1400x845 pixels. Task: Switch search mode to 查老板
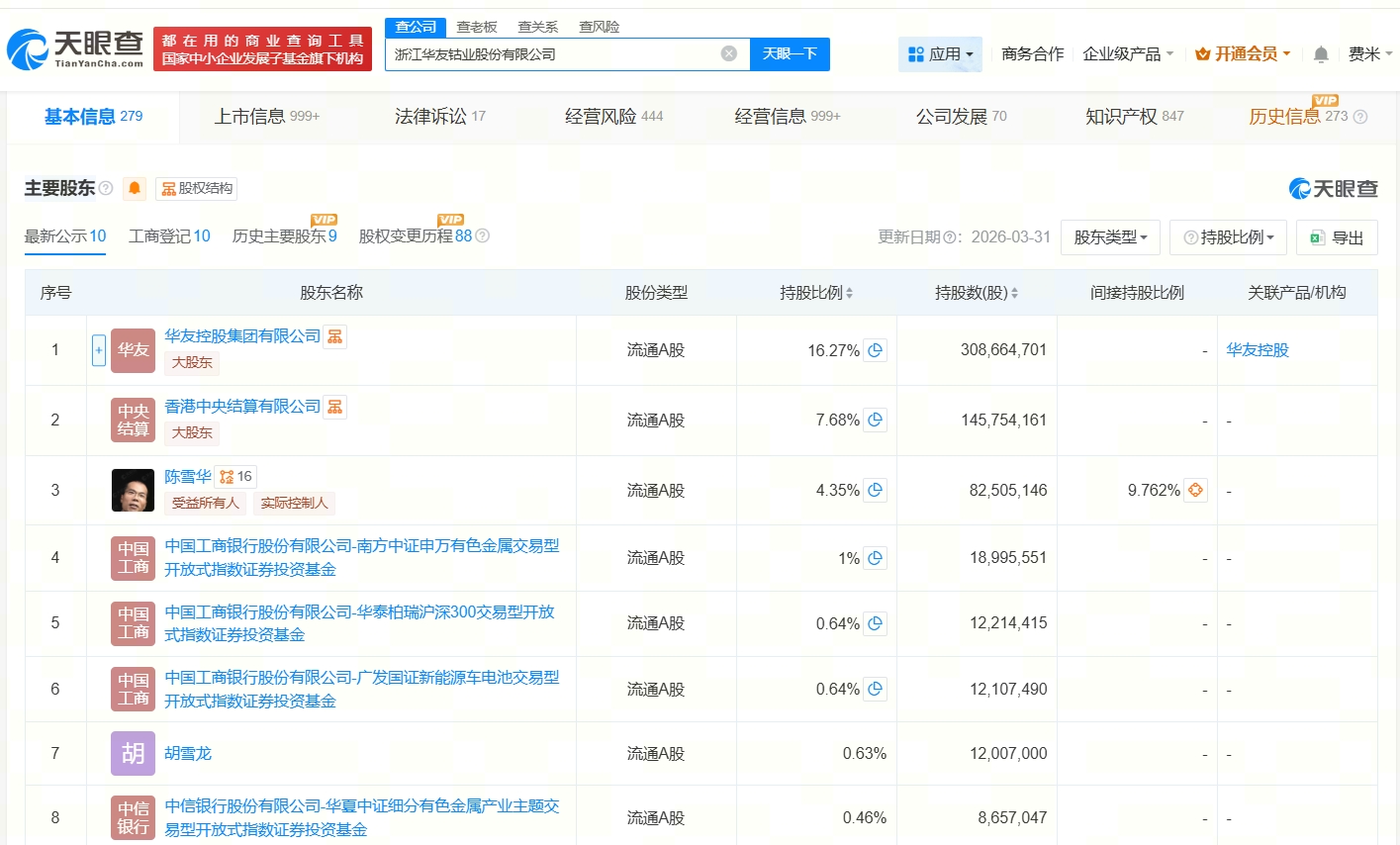click(x=477, y=27)
